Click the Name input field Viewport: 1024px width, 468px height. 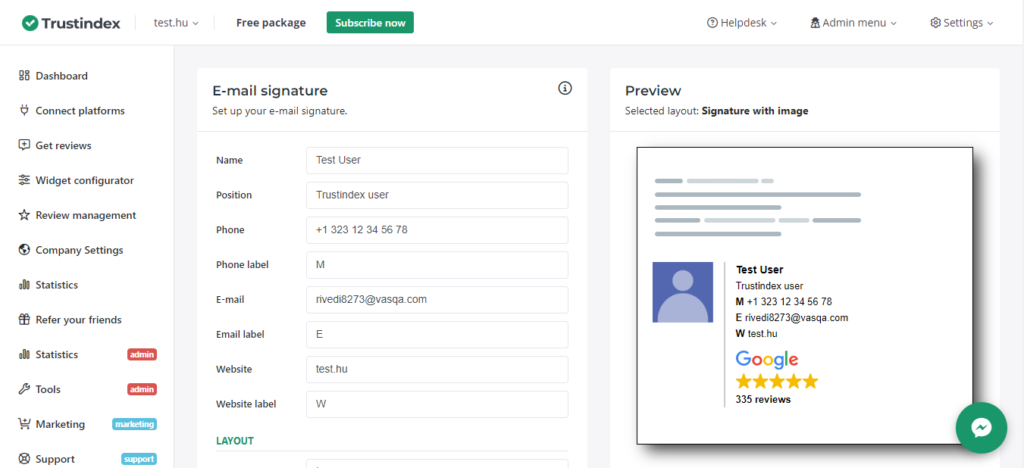pos(437,160)
